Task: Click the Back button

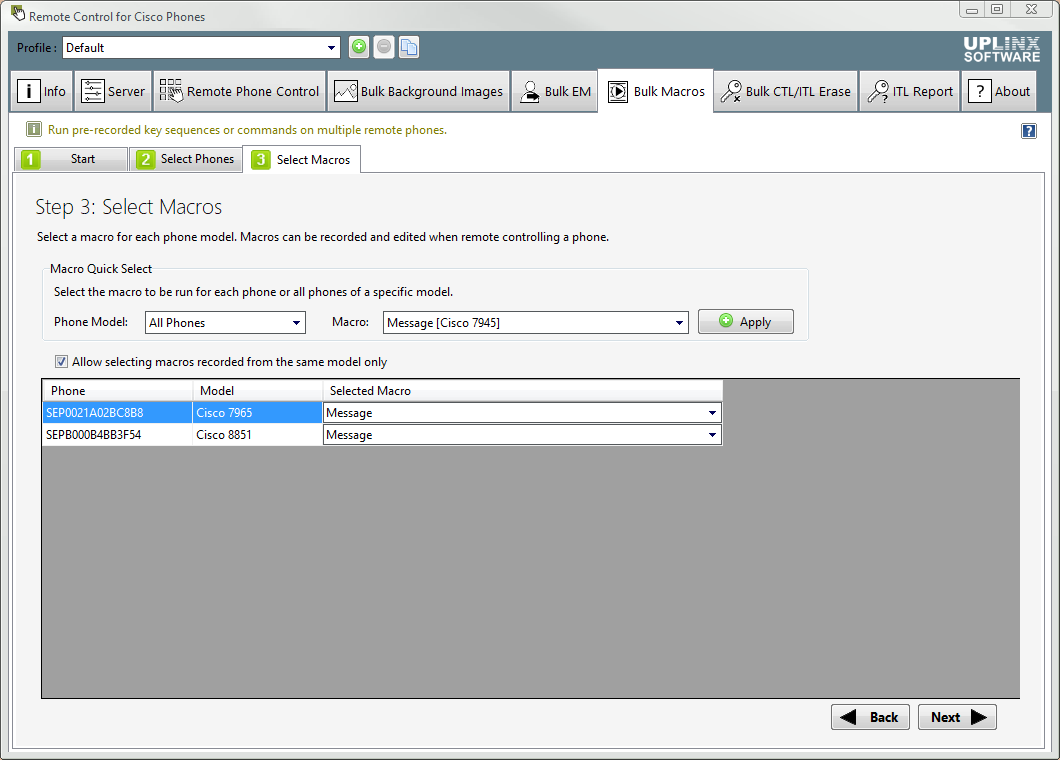Action: [870, 717]
